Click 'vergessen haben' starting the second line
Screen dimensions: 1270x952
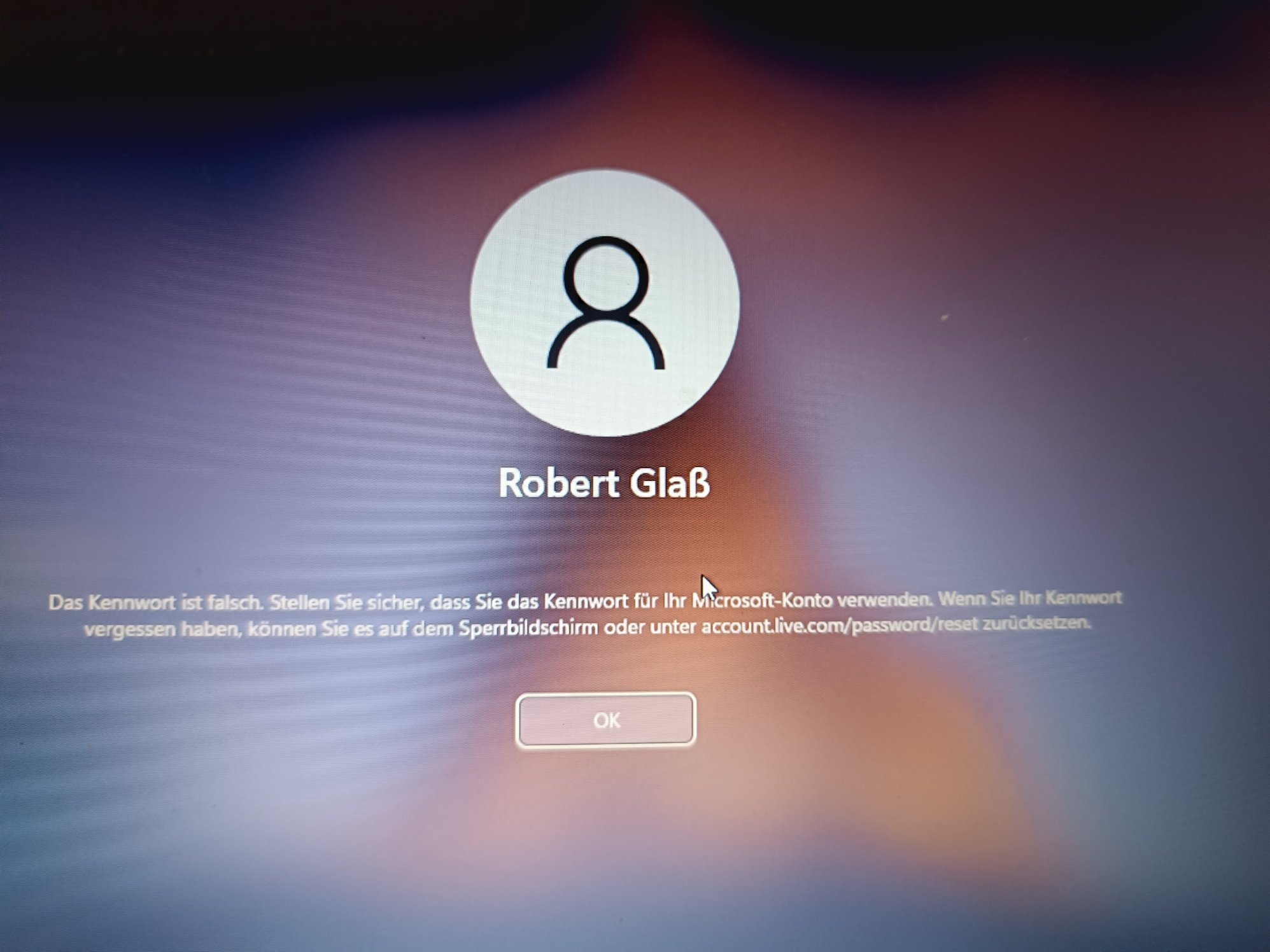[x=162, y=629]
